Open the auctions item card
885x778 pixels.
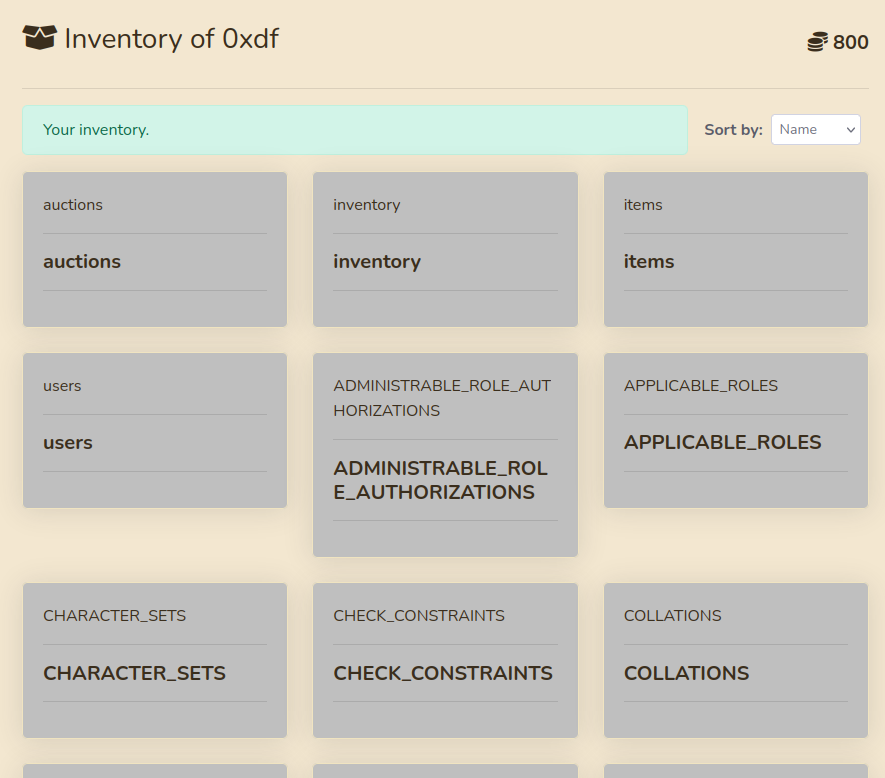(155, 249)
